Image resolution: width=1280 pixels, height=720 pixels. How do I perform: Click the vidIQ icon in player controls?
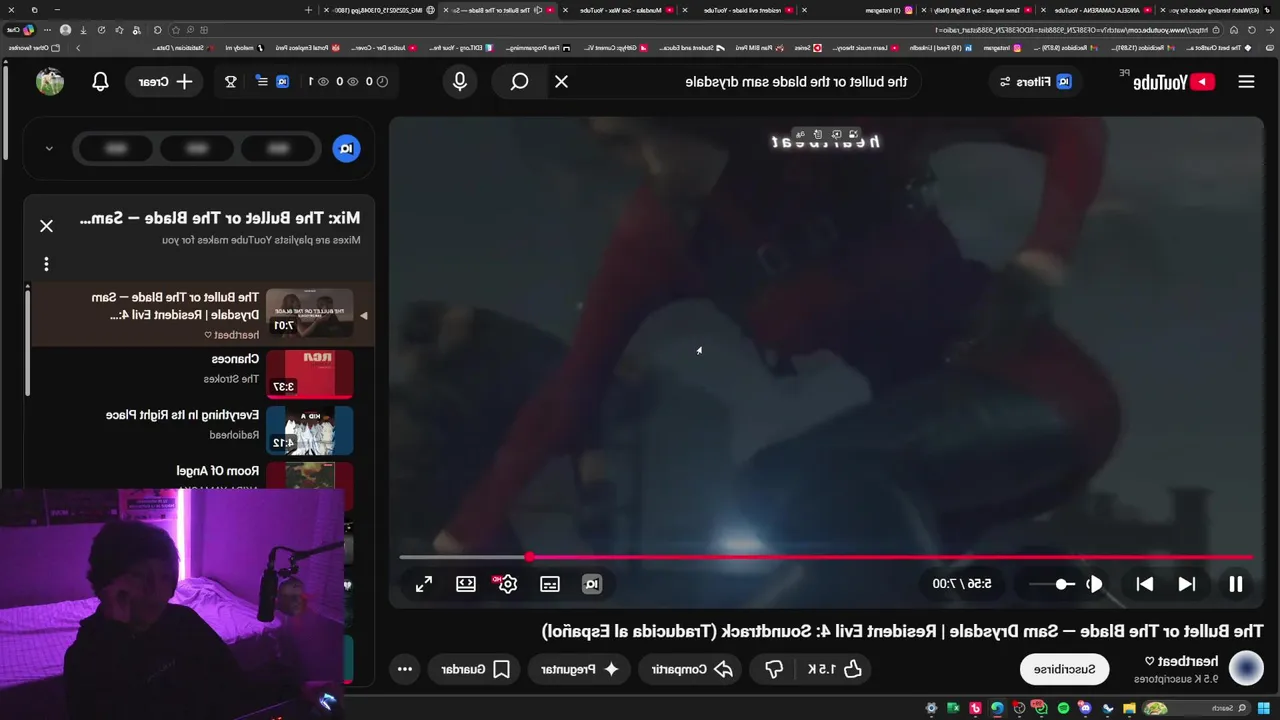pyautogui.click(x=592, y=584)
